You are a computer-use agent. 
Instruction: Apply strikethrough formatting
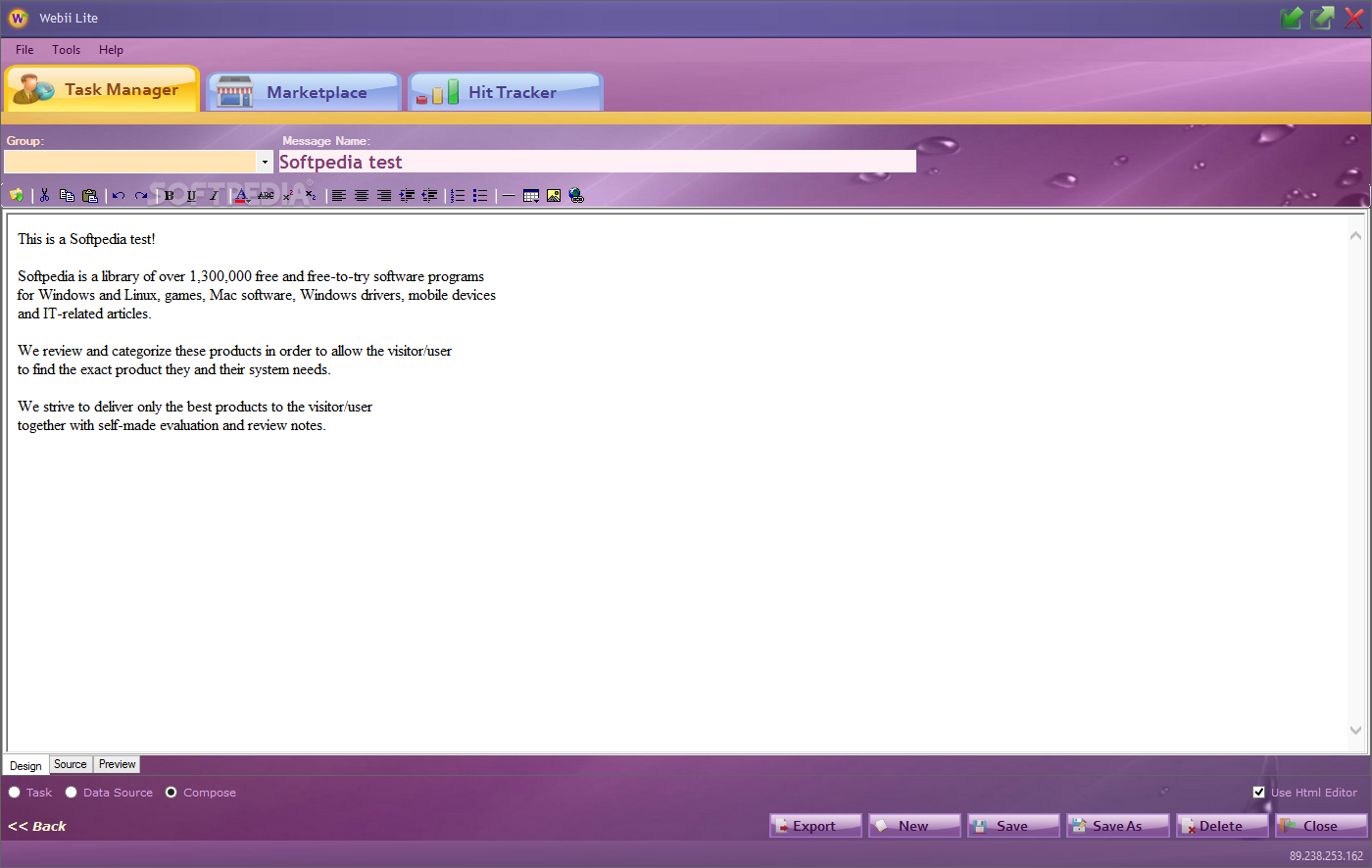click(x=266, y=196)
